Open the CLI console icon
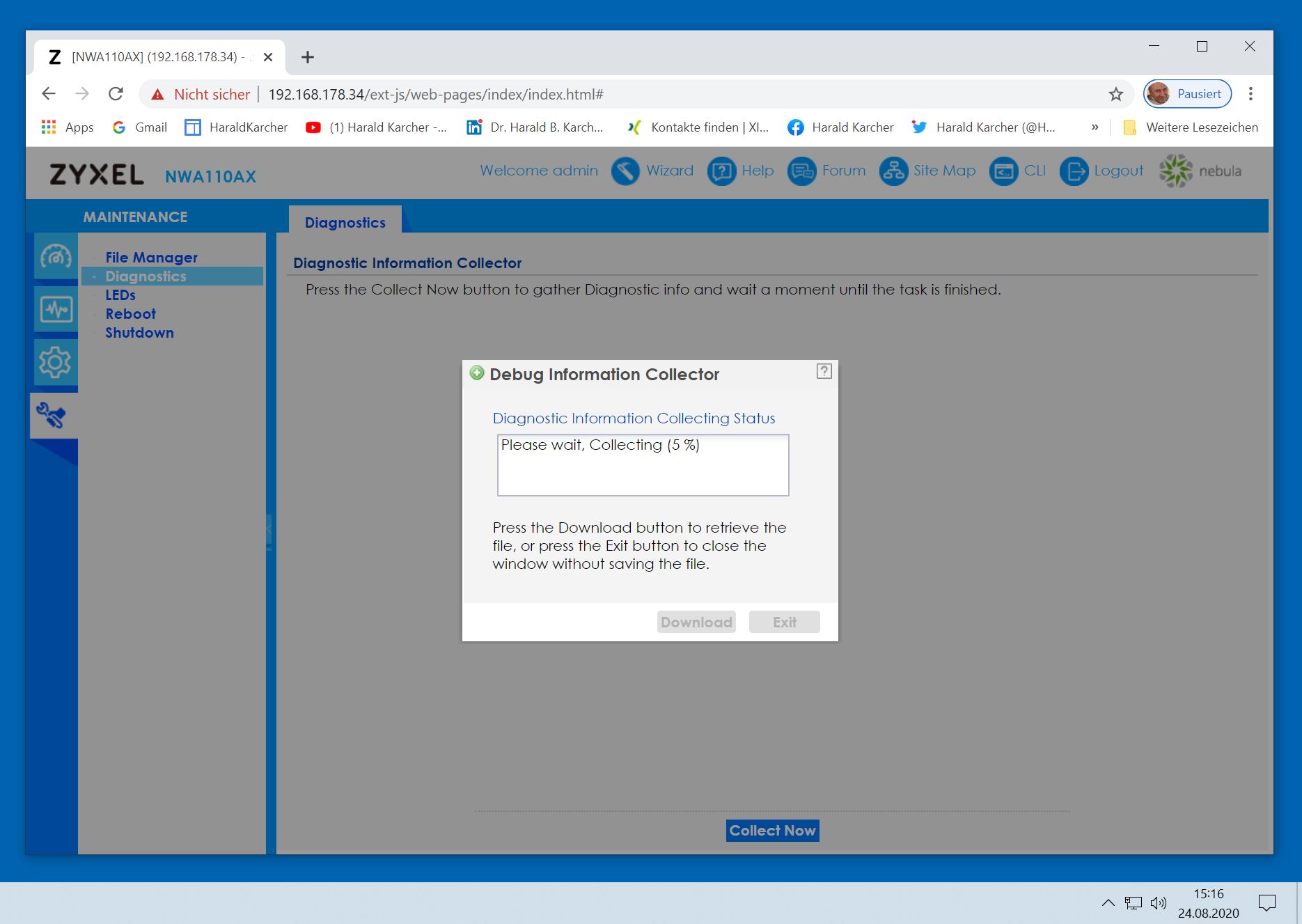Screen dimensions: 1302x924 1003,171
